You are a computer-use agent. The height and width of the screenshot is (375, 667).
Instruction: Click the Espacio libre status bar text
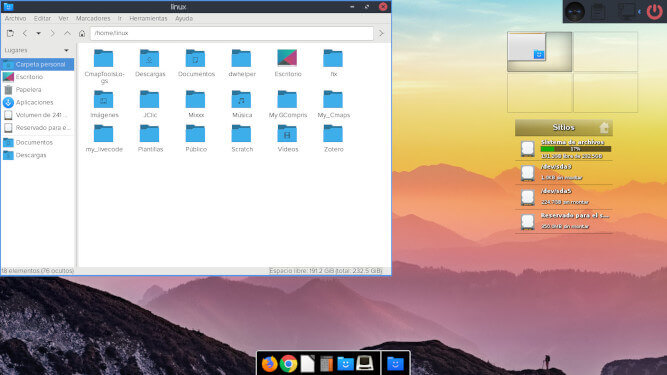click(325, 270)
